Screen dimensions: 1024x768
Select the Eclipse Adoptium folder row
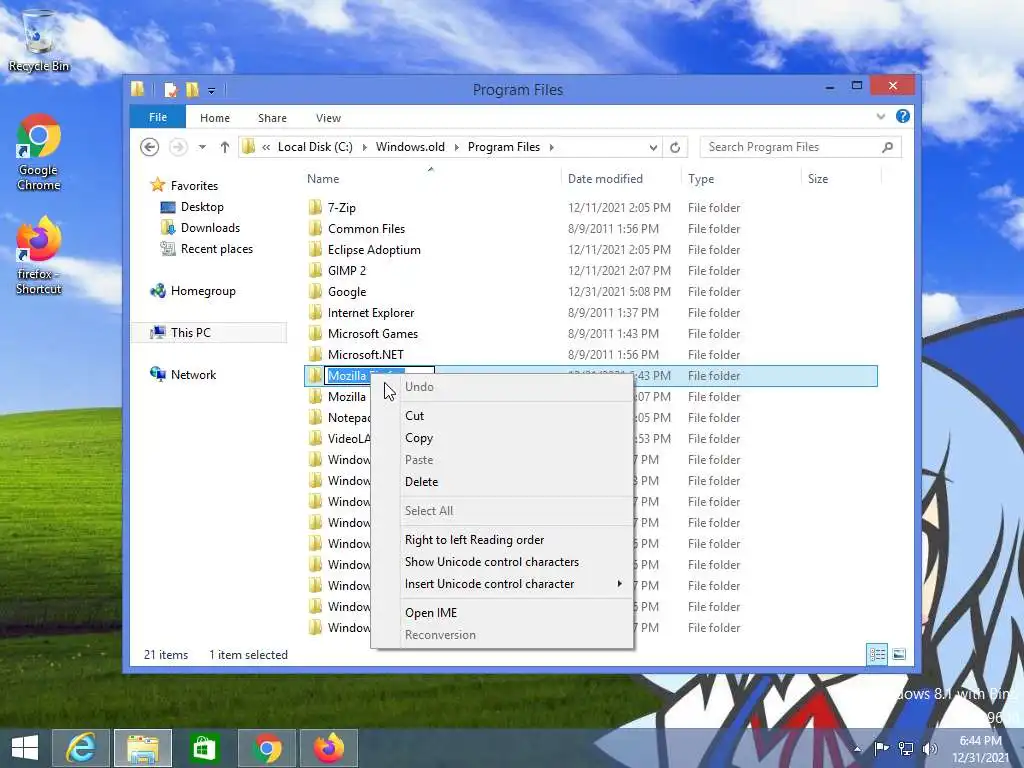(x=591, y=250)
